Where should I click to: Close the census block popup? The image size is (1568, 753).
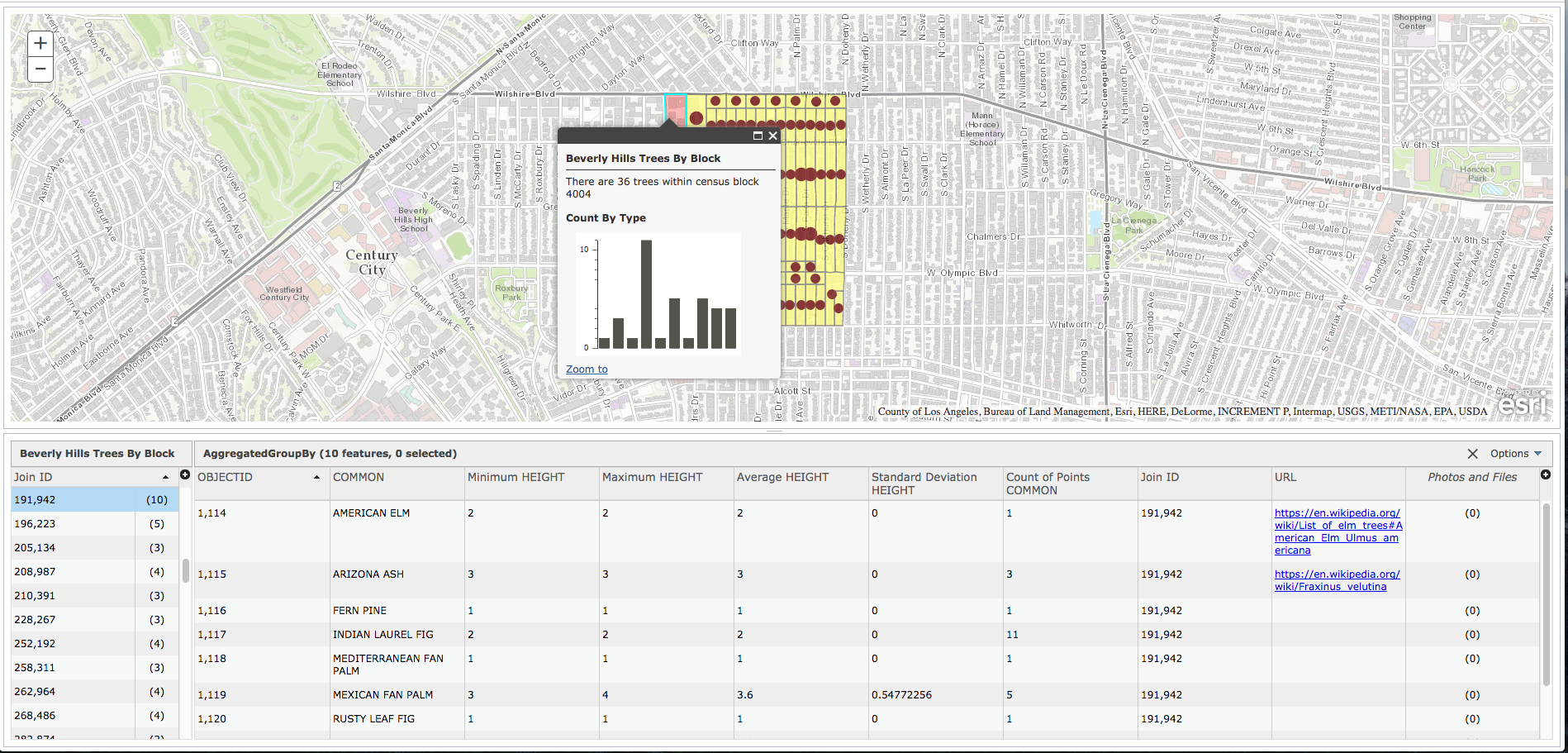pyautogui.click(x=773, y=136)
